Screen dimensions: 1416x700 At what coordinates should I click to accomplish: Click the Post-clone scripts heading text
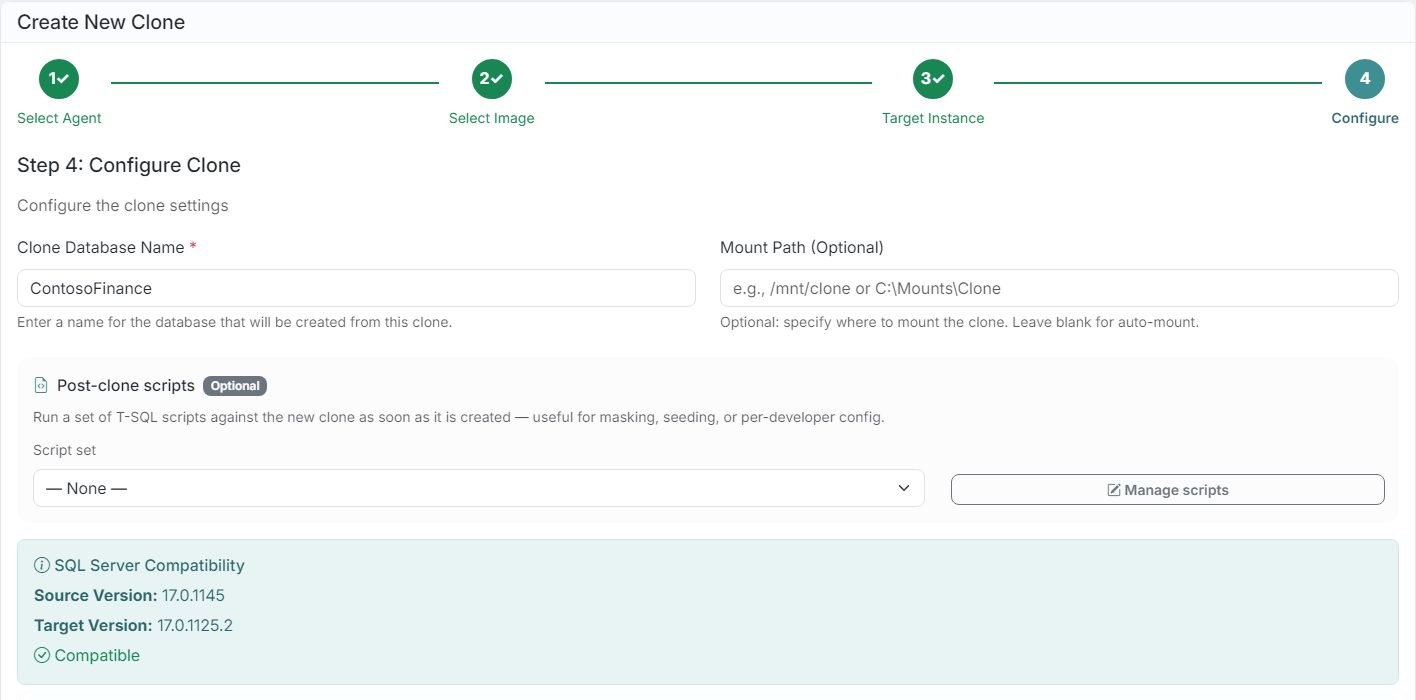tap(126, 385)
